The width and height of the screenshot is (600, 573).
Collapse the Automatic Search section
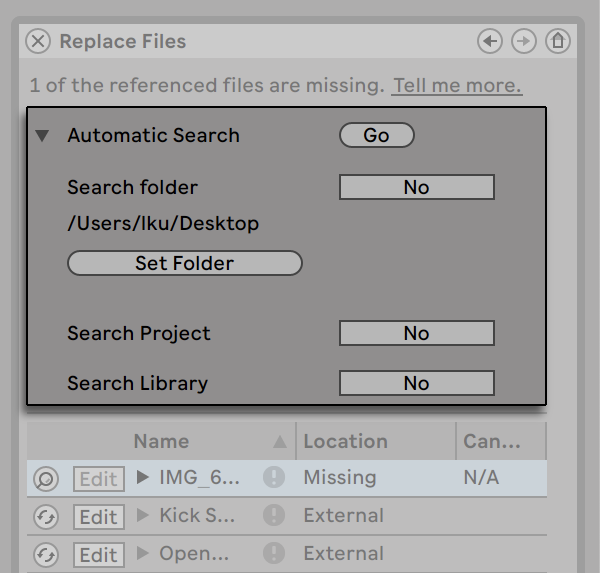(42, 136)
